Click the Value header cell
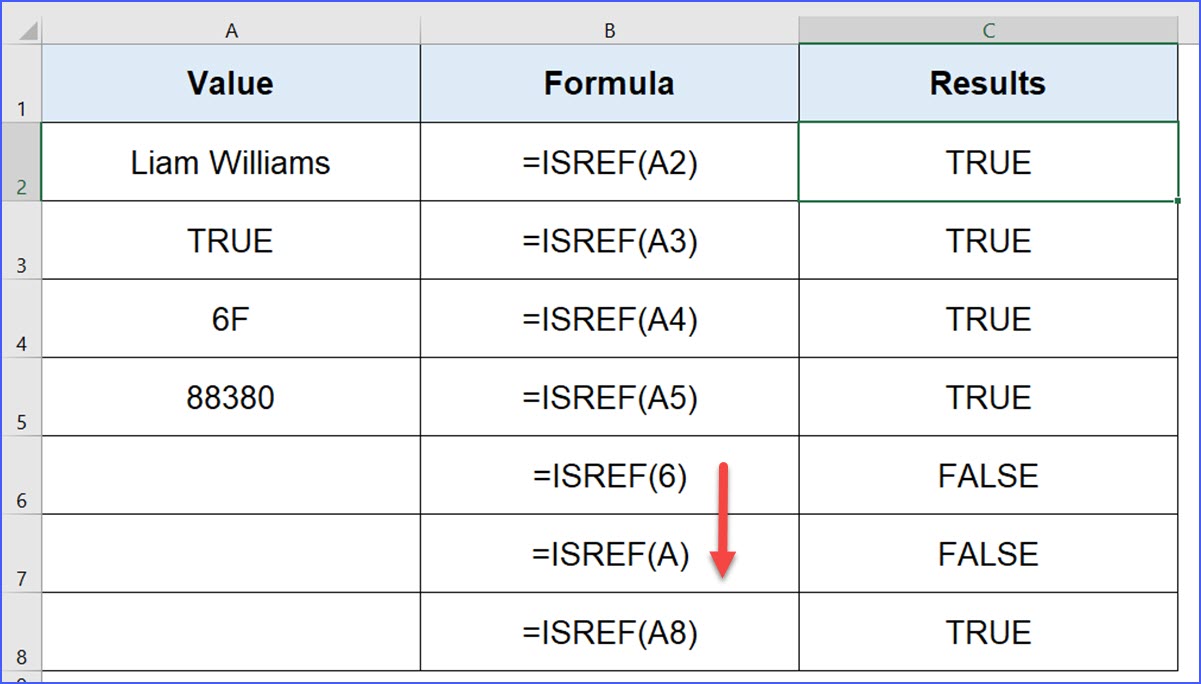The height and width of the screenshot is (684, 1201). click(231, 83)
